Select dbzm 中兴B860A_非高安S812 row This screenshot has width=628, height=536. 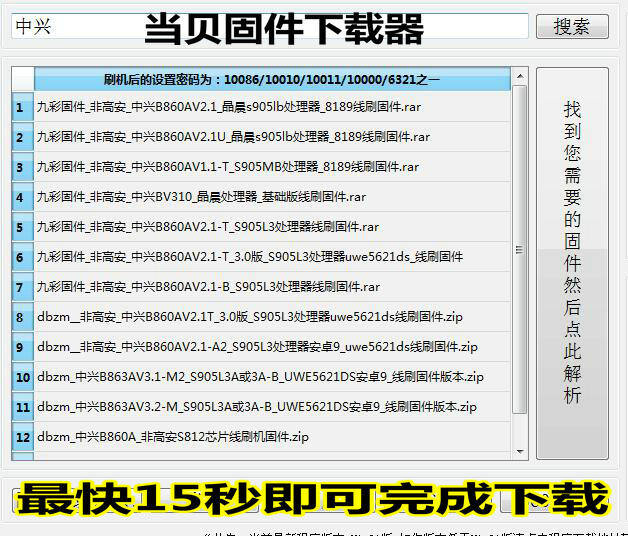tap(272, 437)
